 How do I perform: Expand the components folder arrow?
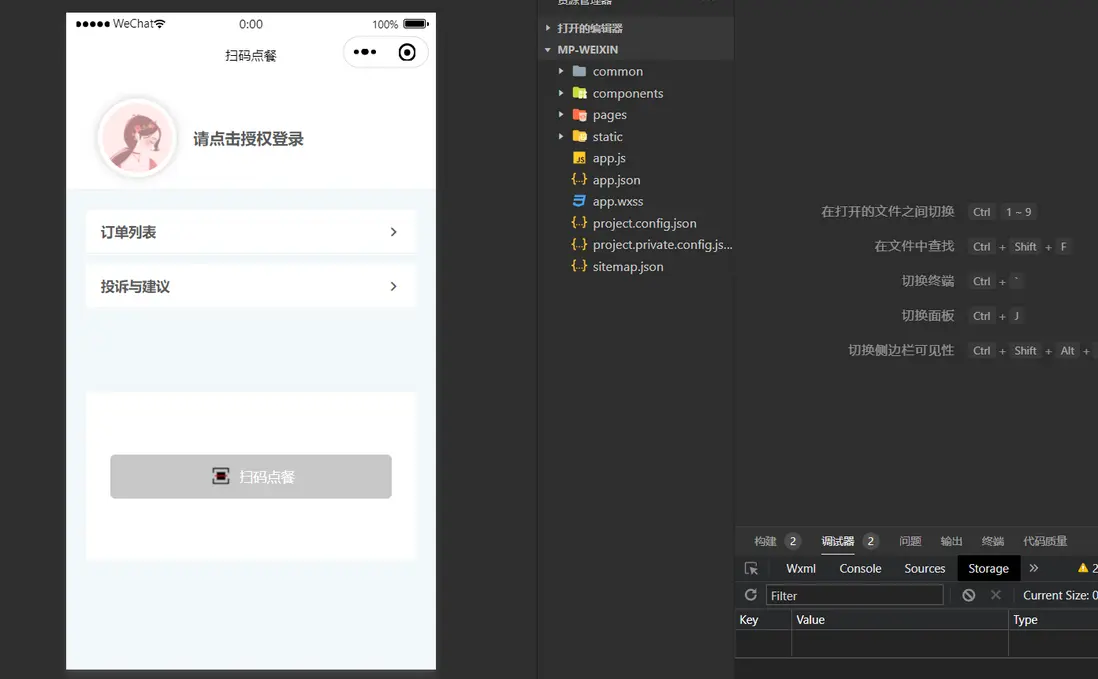tap(561, 93)
